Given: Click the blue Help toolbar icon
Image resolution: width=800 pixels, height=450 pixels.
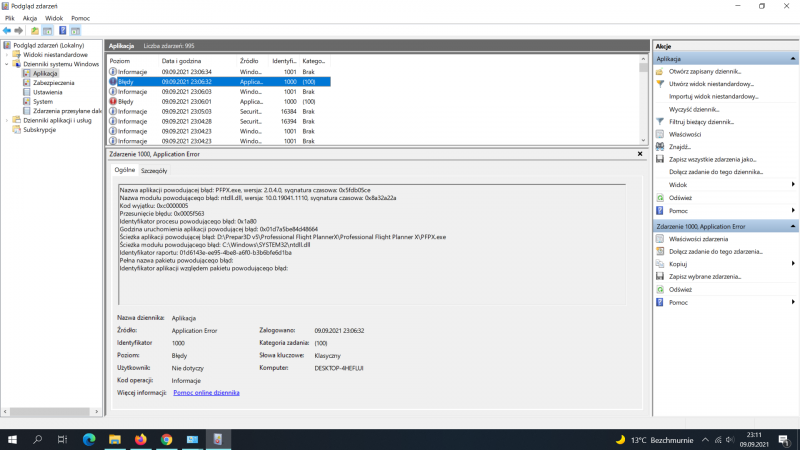Looking at the screenshot, I should point(62,31).
